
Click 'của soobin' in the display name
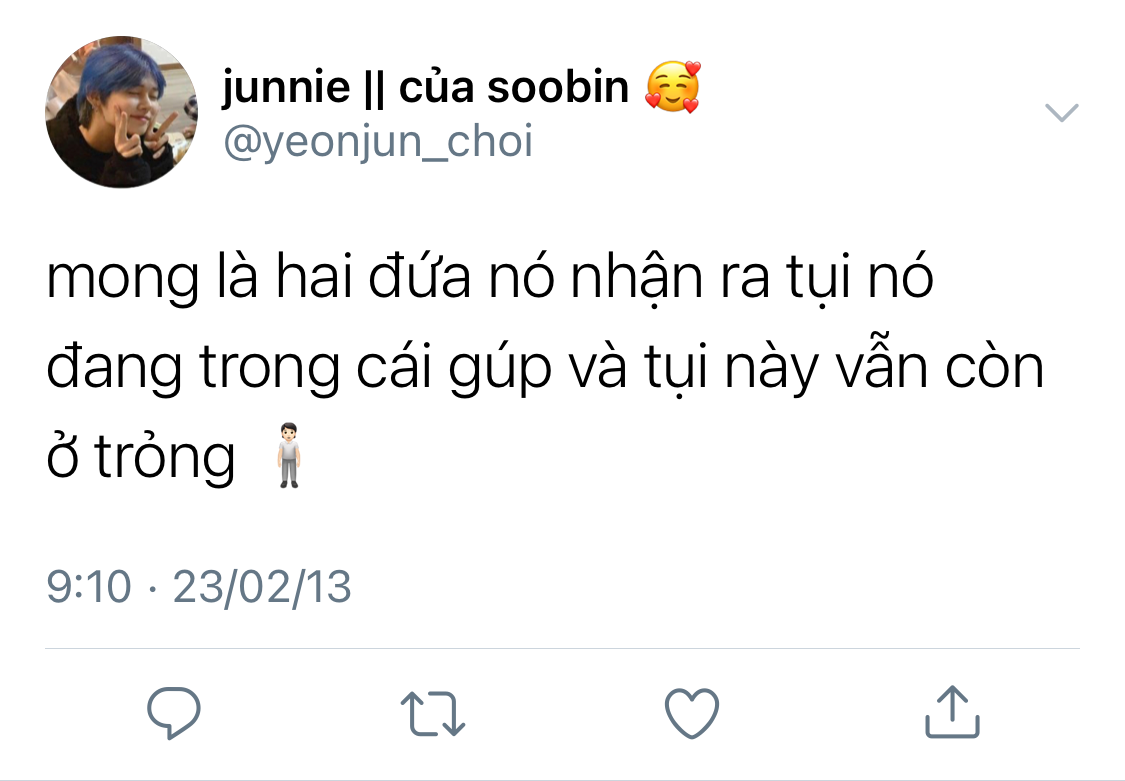coord(514,87)
